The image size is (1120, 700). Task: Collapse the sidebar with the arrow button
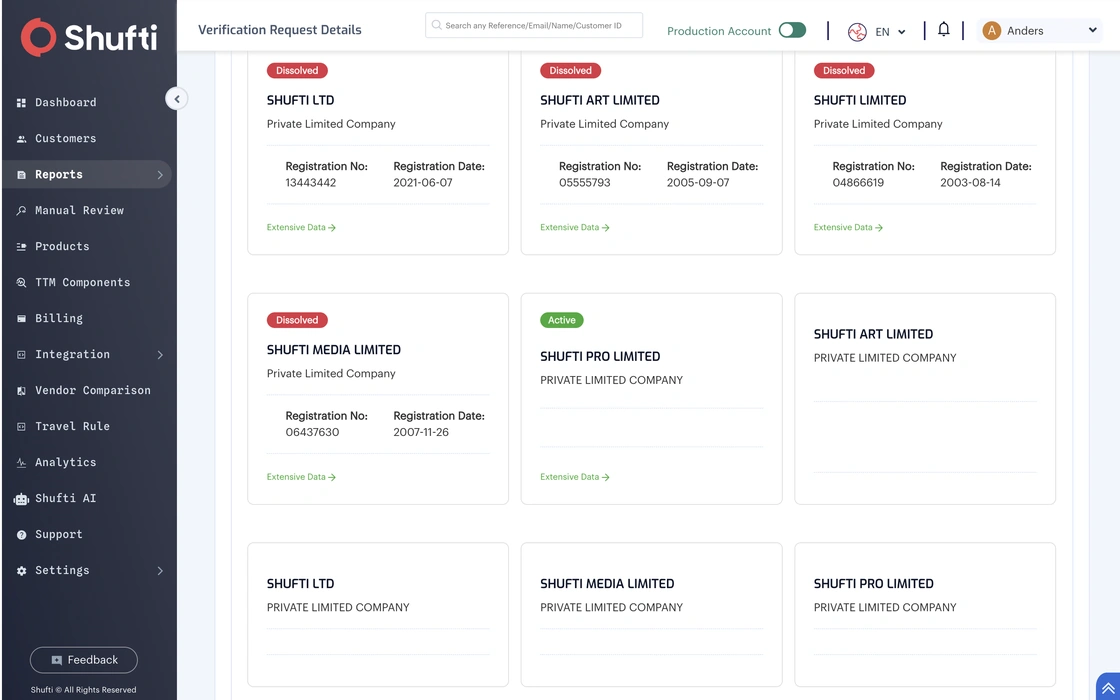click(176, 99)
